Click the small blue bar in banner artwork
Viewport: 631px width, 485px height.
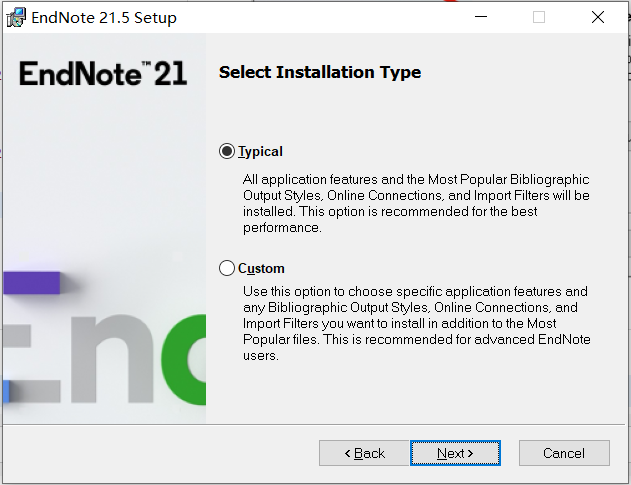coord(6,391)
